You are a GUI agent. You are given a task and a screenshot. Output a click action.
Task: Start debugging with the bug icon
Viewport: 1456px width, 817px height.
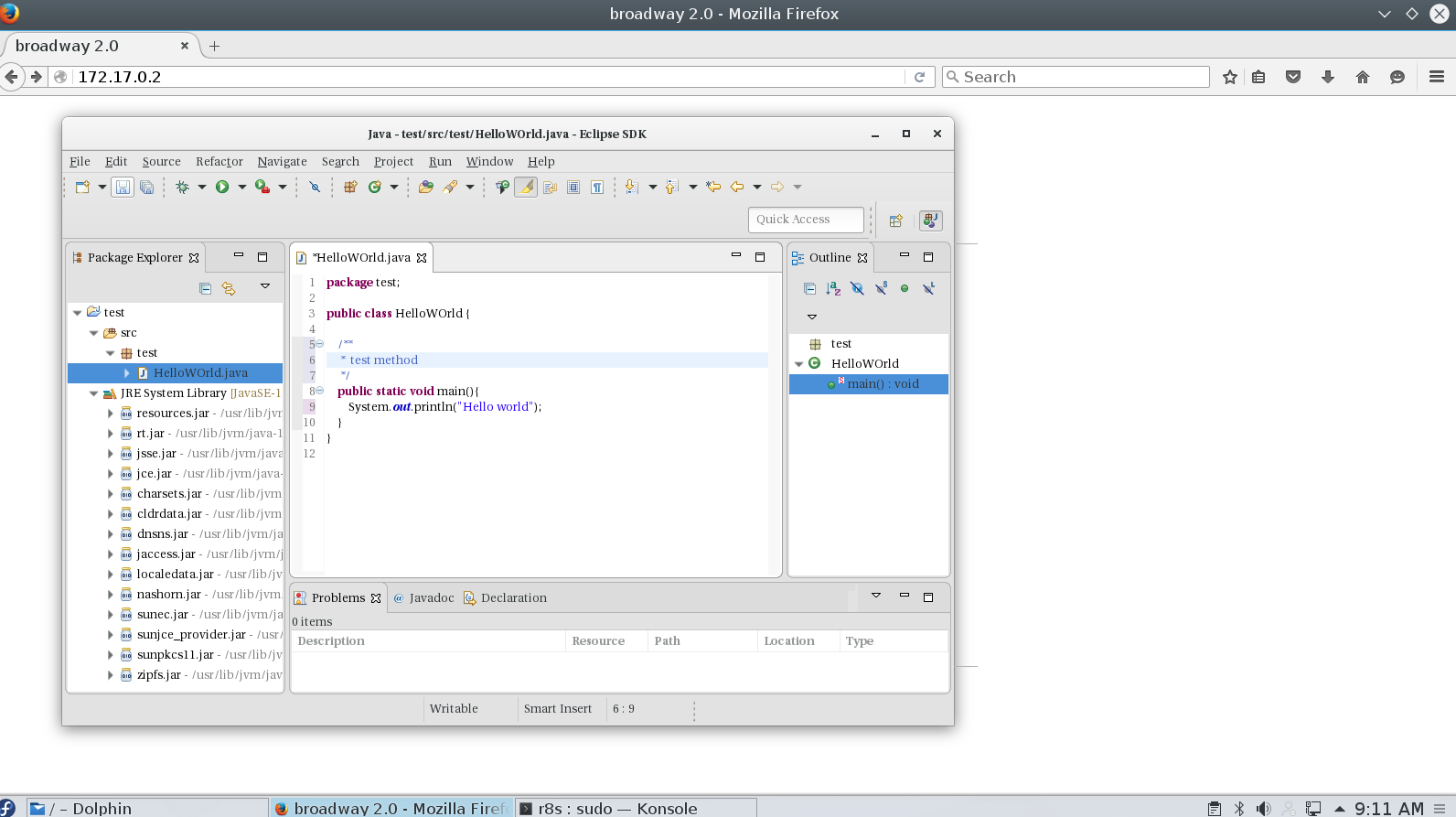(182, 187)
